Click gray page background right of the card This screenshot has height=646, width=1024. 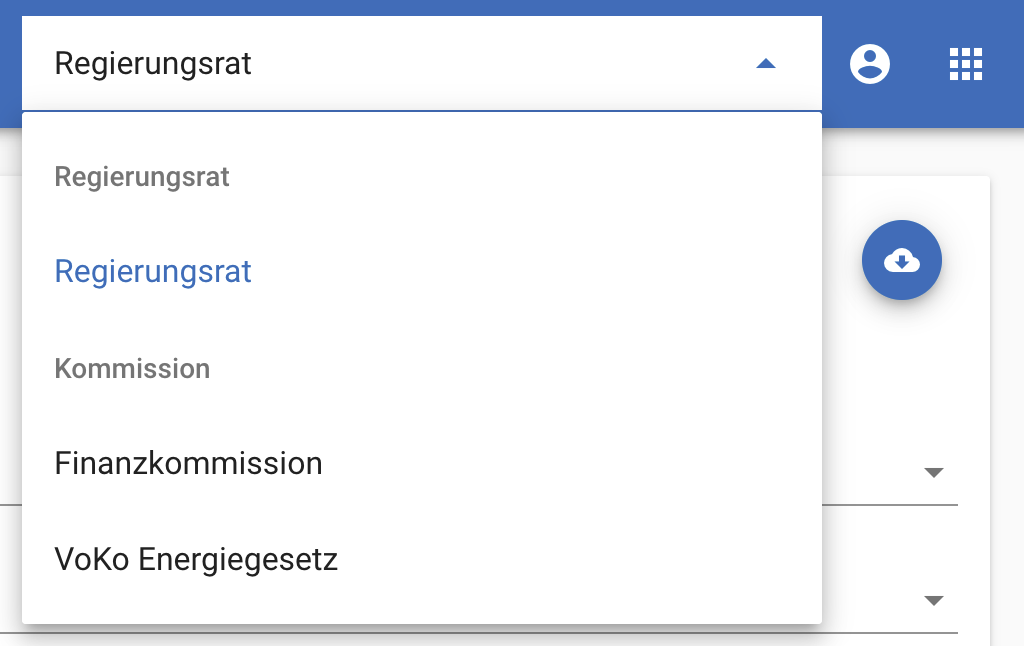click(1007, 400)
